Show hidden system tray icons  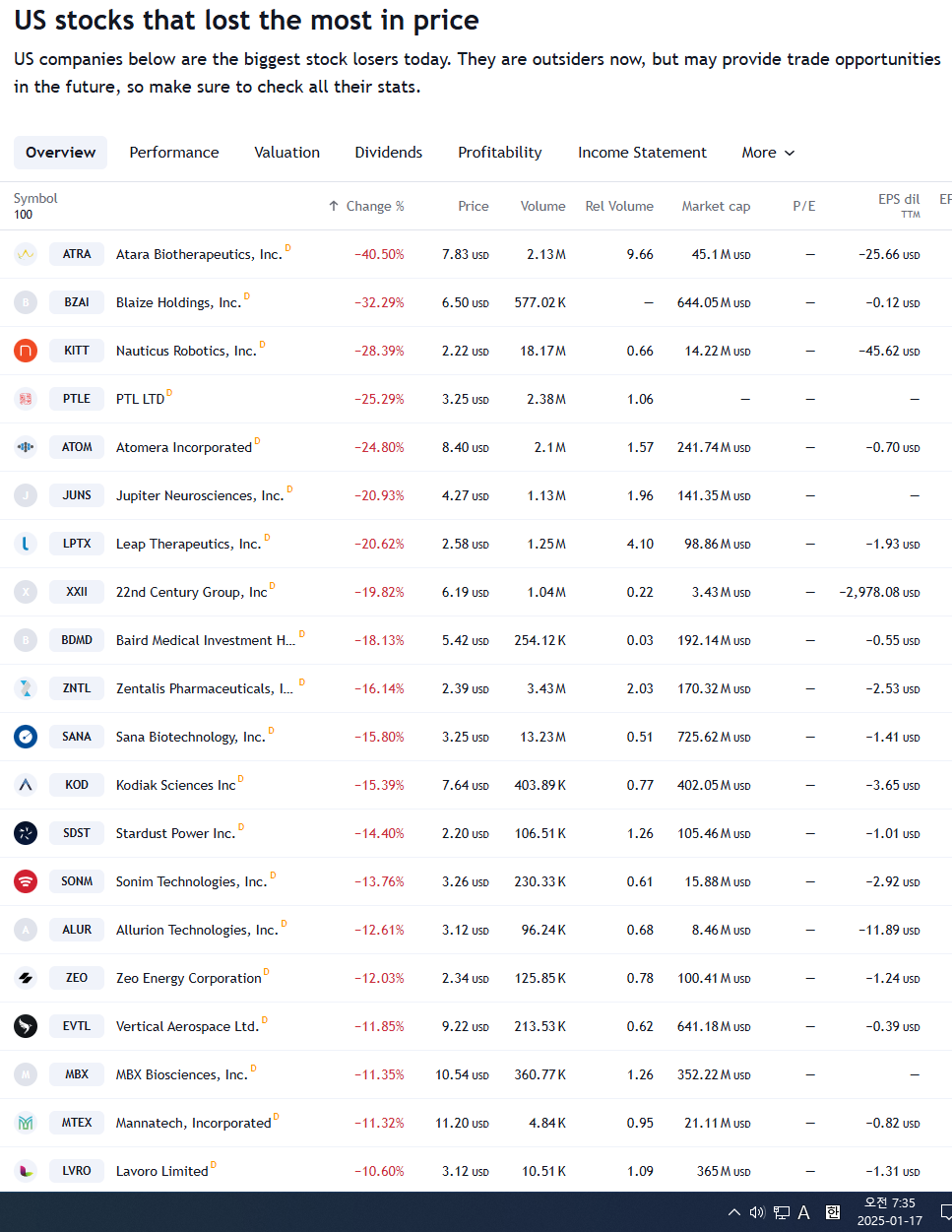click(734, 1212)
